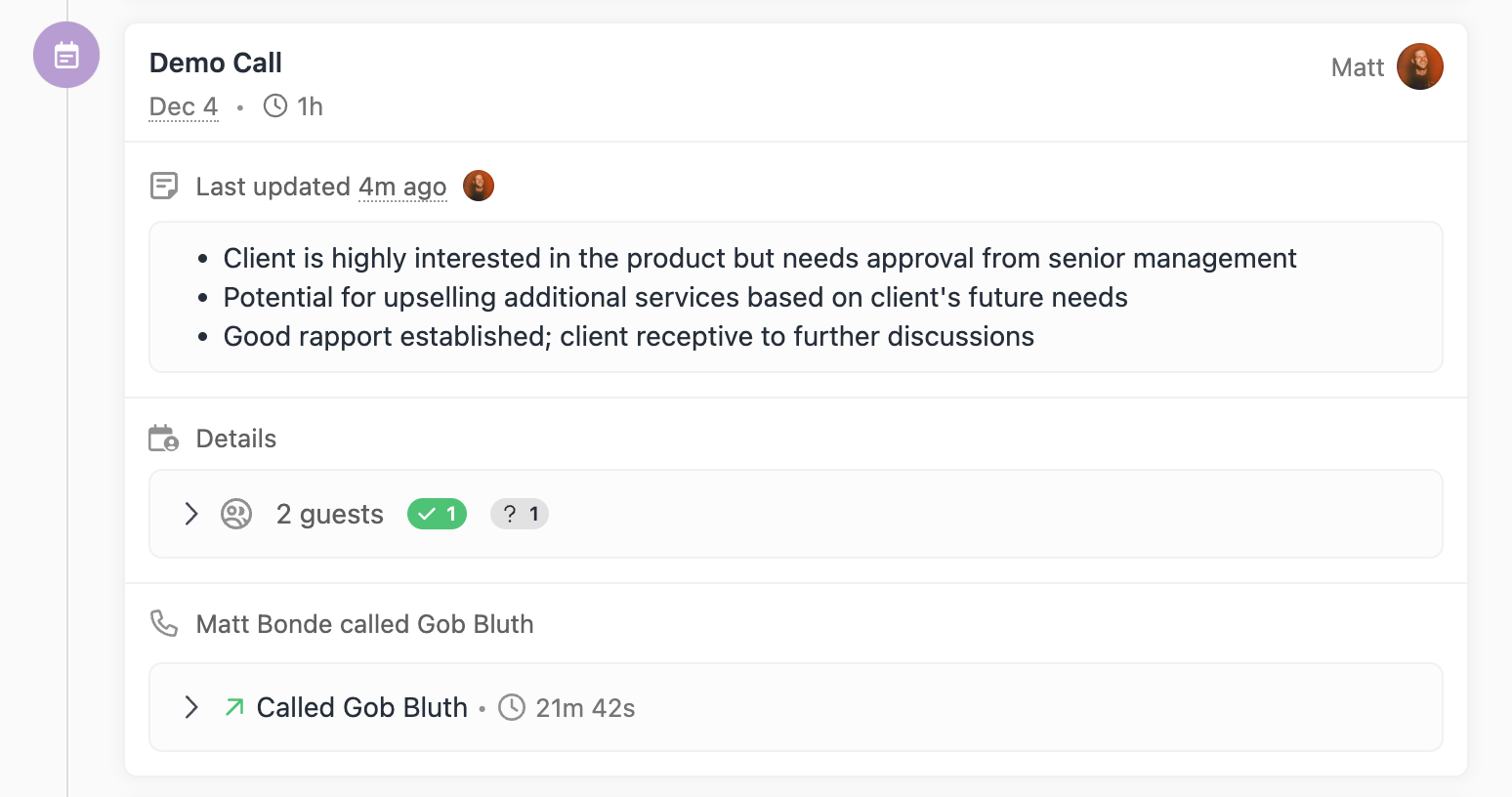Image resolution: width=1512 pixels, height=797 pixels.
Task: Click Matt's profile avatar in header
Action: (x=1419, y=66)
